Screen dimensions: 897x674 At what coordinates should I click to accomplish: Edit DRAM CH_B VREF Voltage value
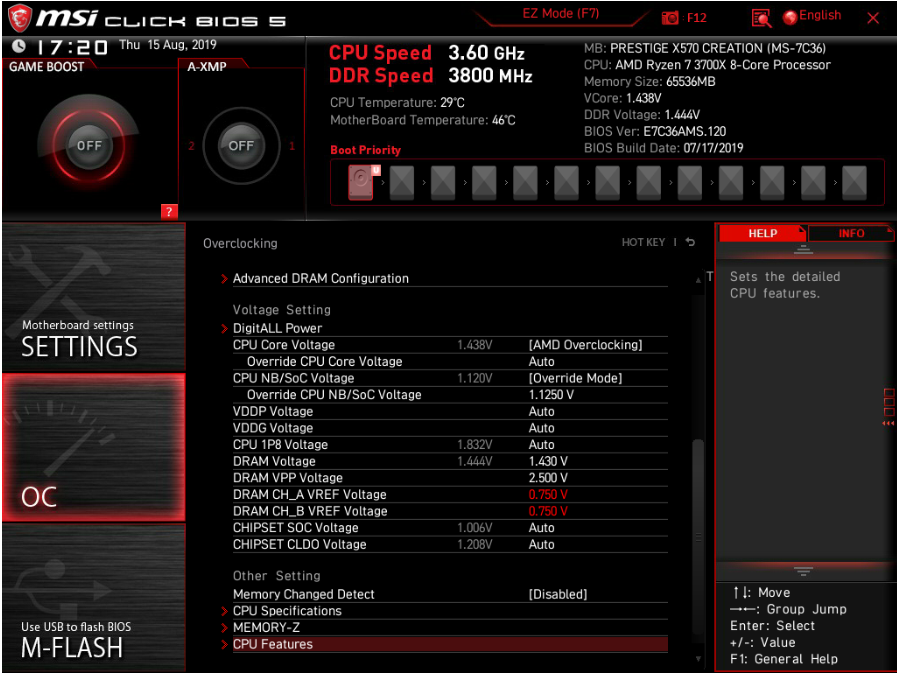point(548,511)
